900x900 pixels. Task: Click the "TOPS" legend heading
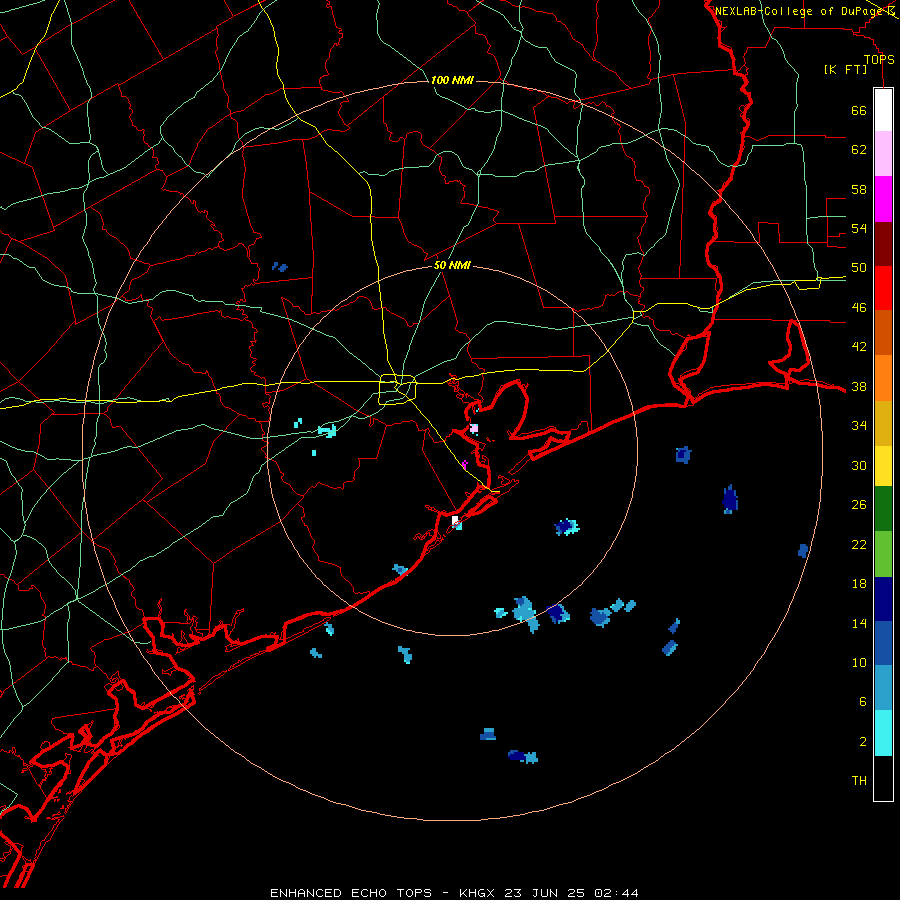pos(879,60)
